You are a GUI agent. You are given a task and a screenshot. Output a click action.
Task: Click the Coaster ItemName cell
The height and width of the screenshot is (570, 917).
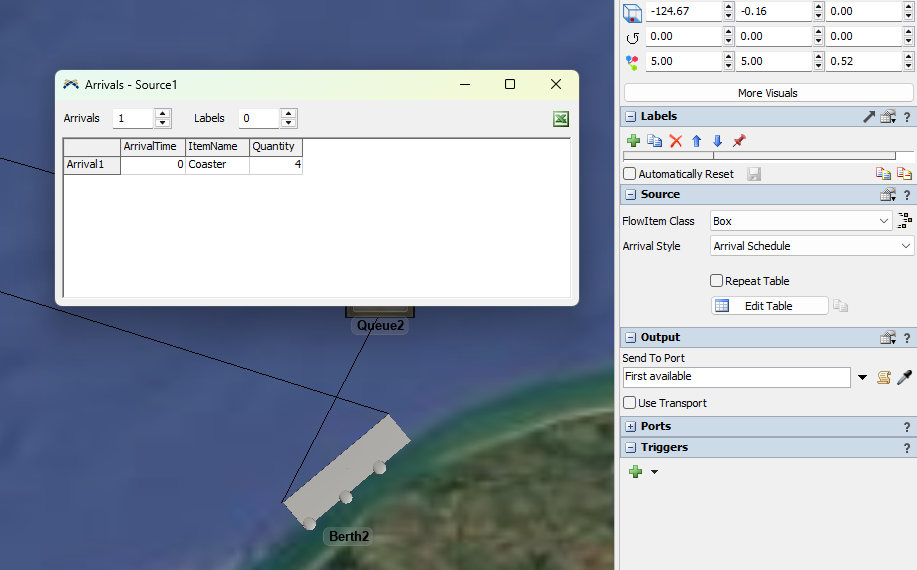[217, 165]
